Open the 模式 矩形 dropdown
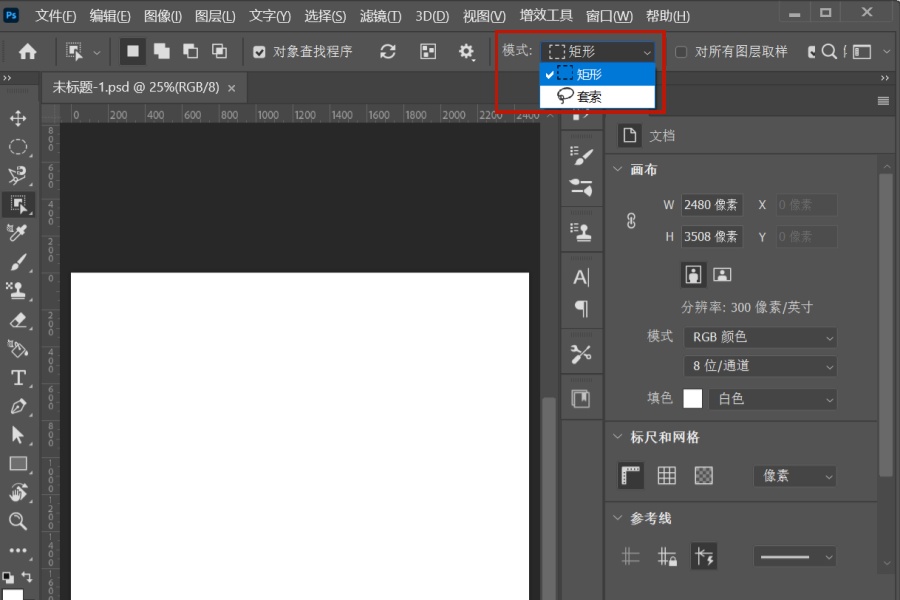Image resolution: width=900 pixels, height=600 pixels. 598,52
